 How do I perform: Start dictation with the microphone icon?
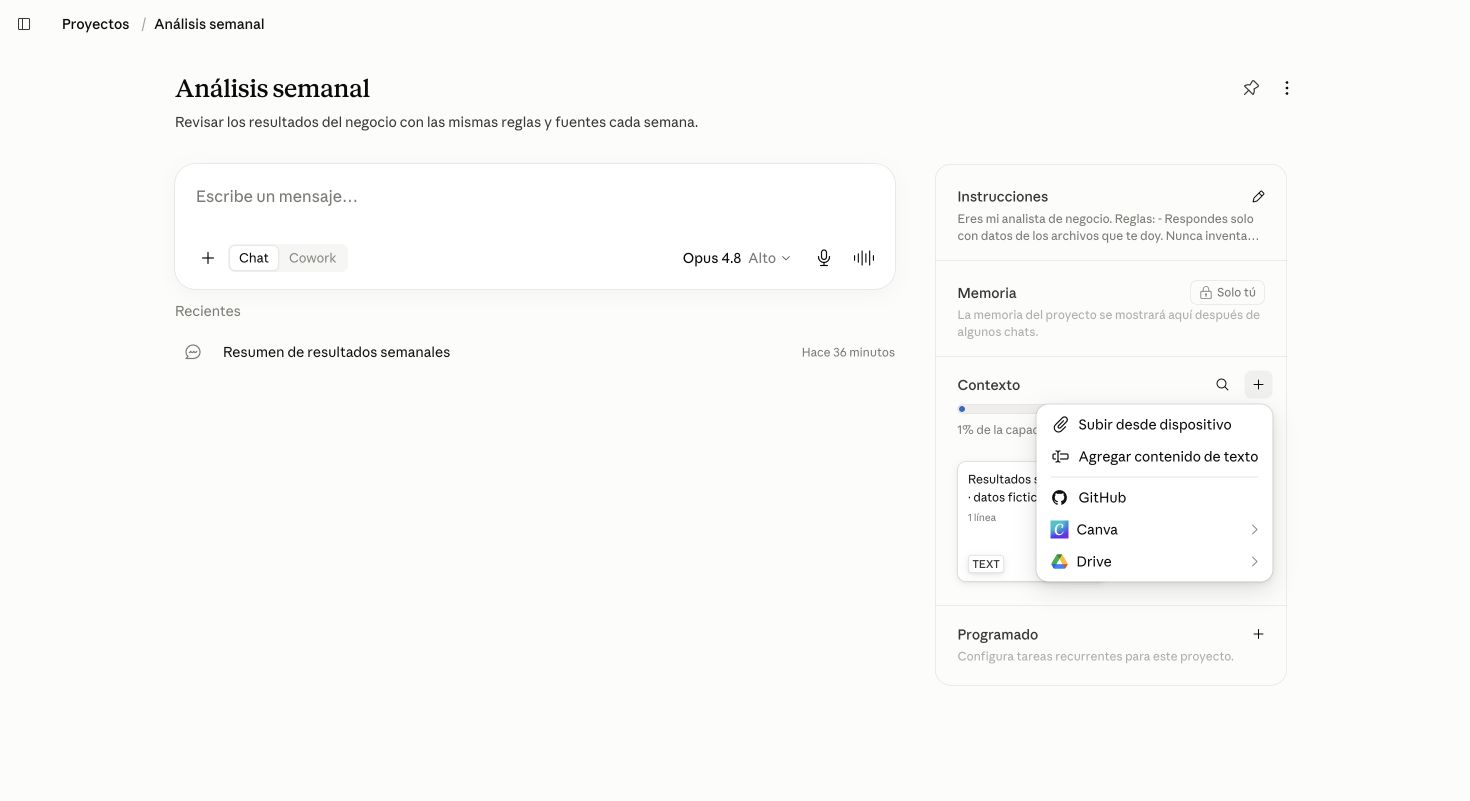click(x=824, y=258)
